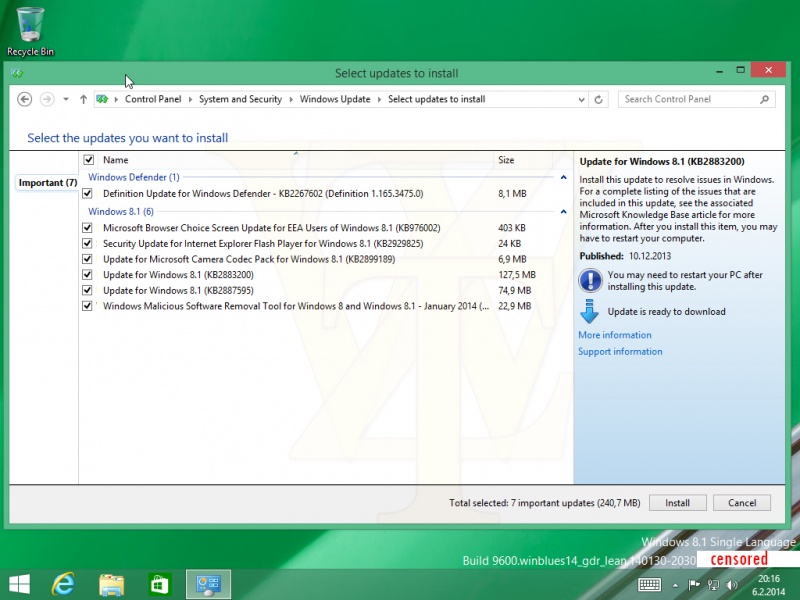This screenshot has width=800, height=600.
Task: Launch Internet Explorer from taskbar
Action: pos(63,584)
